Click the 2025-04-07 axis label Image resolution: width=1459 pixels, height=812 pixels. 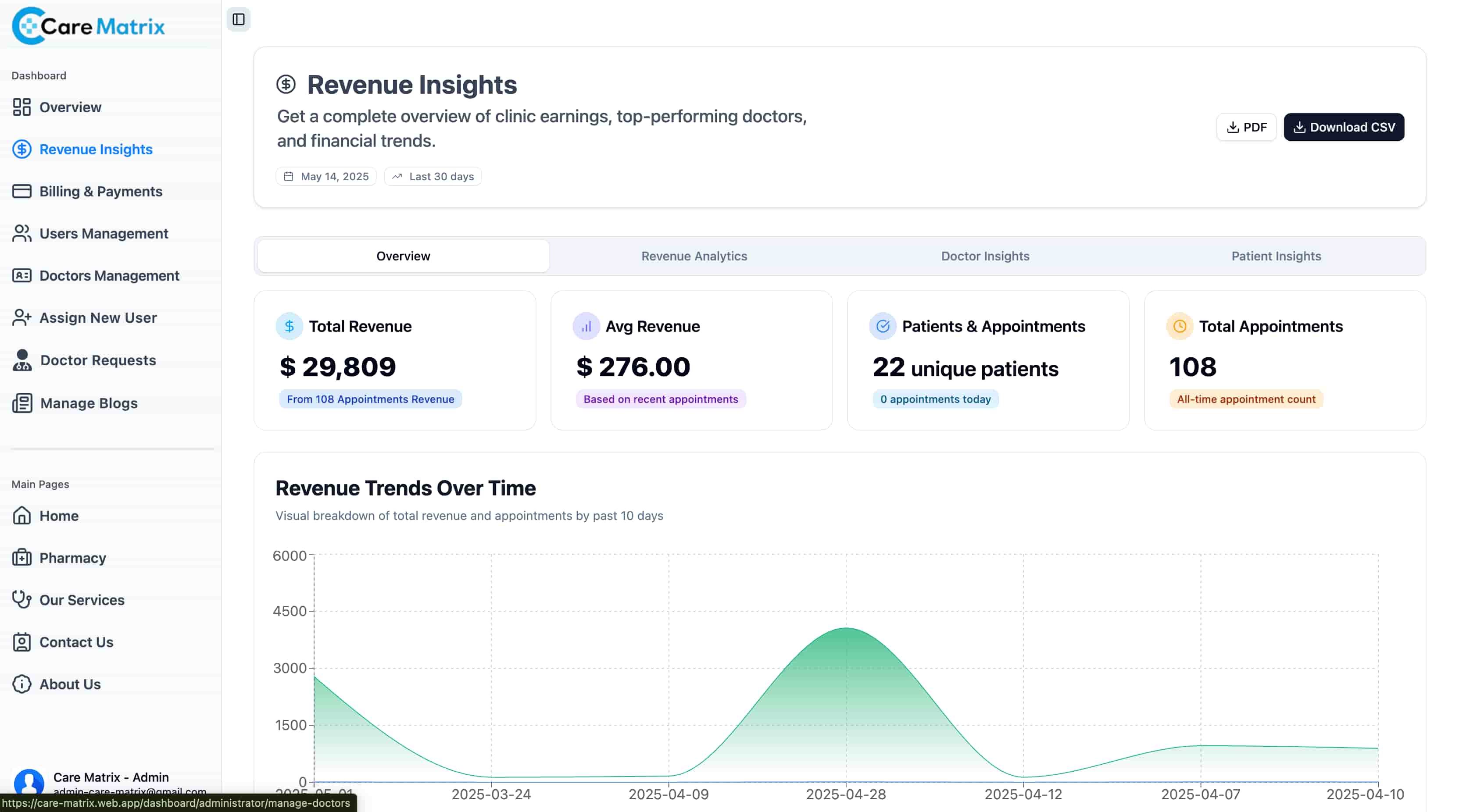(1200, 794)
